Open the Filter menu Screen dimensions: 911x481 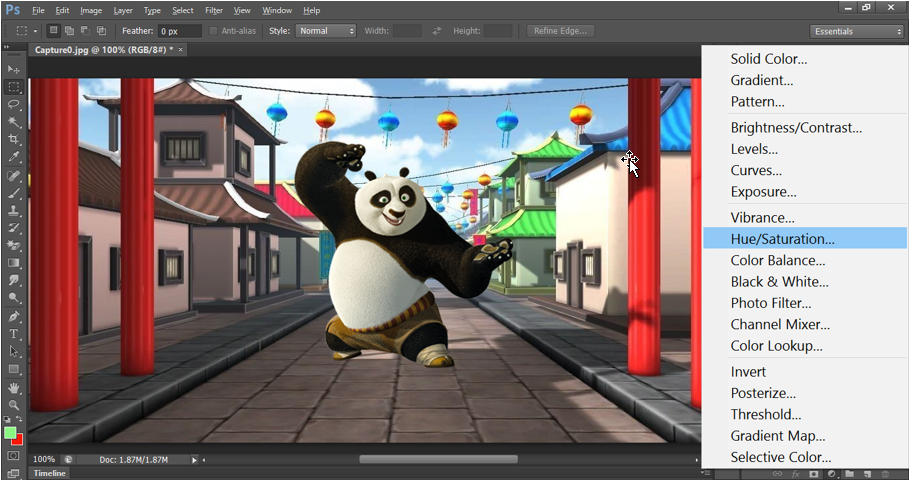click(x=214, y=10)
